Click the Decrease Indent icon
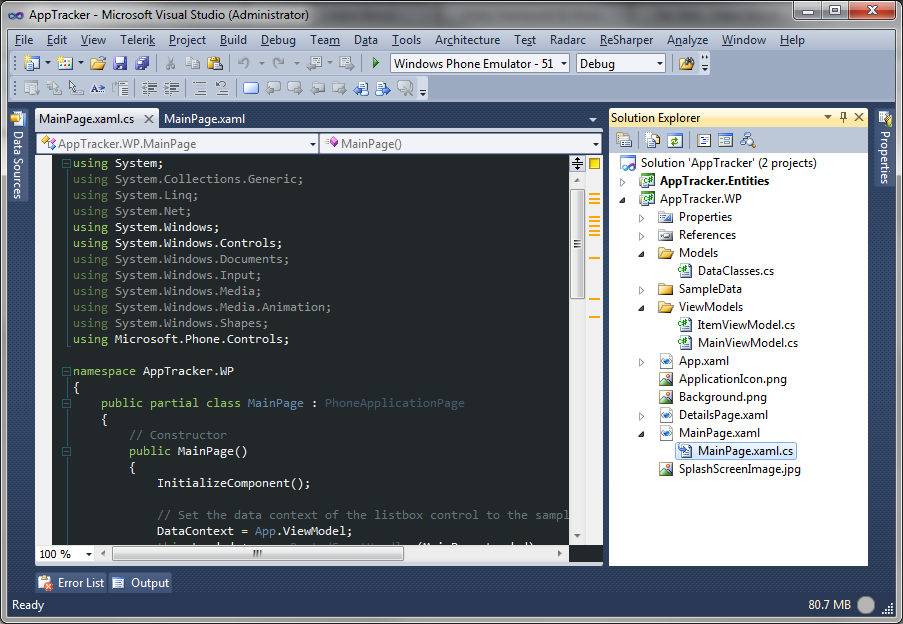This screenshot has width=903, height=624. [x=149, y=88]
